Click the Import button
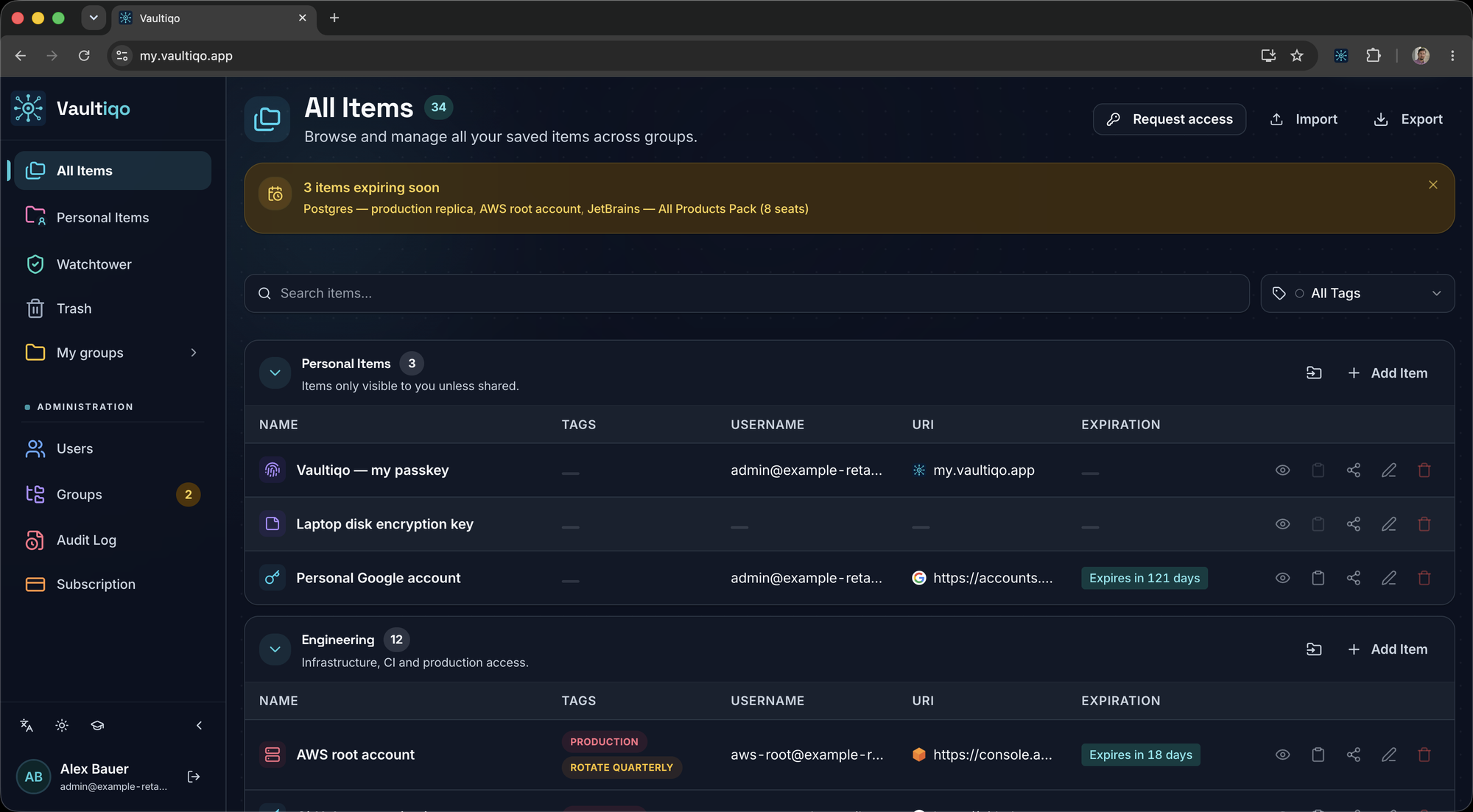The width and height of the screenshot is (1473, 812). [1304, 119]
